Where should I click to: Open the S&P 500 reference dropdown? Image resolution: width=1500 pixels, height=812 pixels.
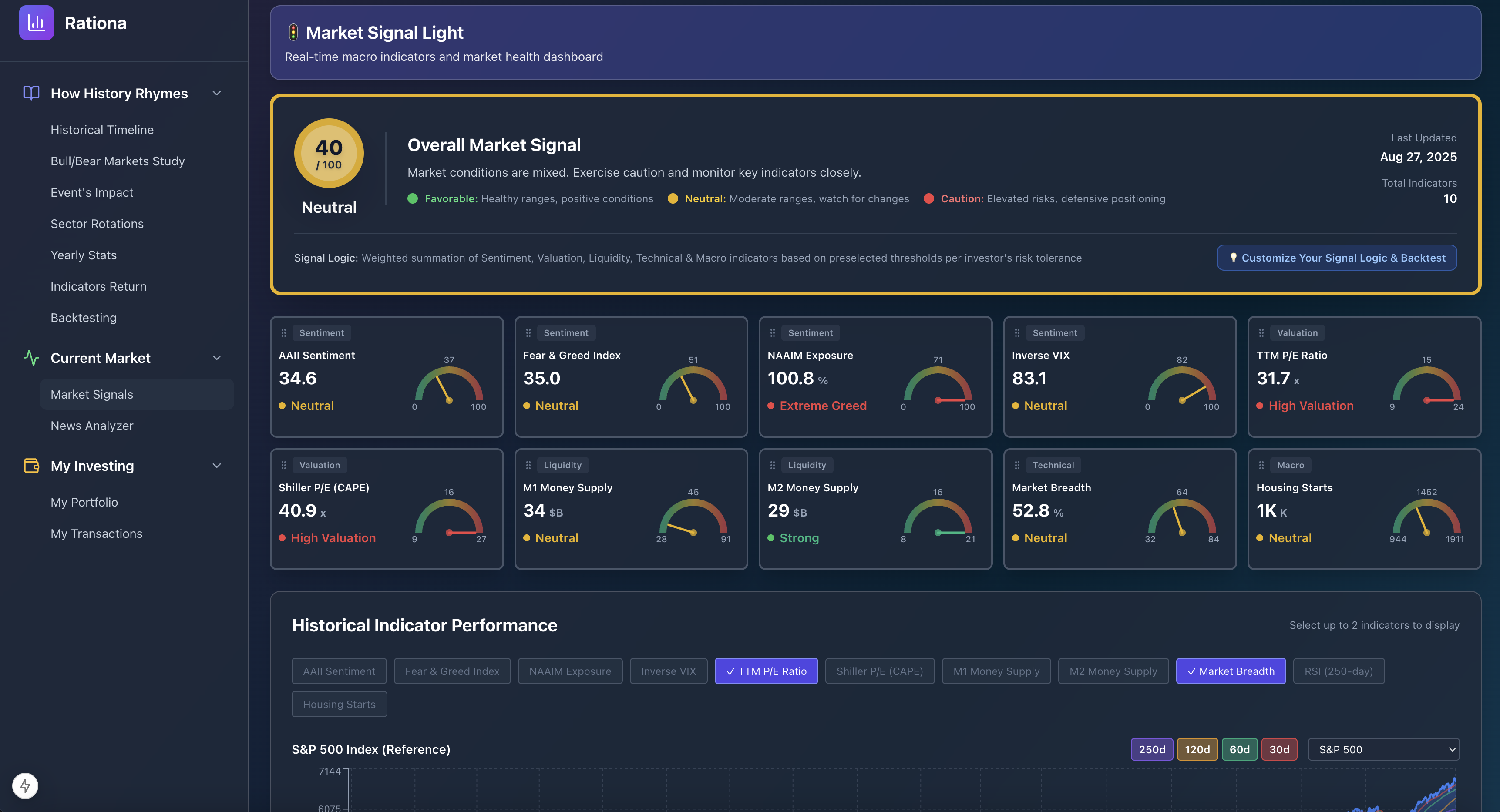click(x=1383, y=749)
